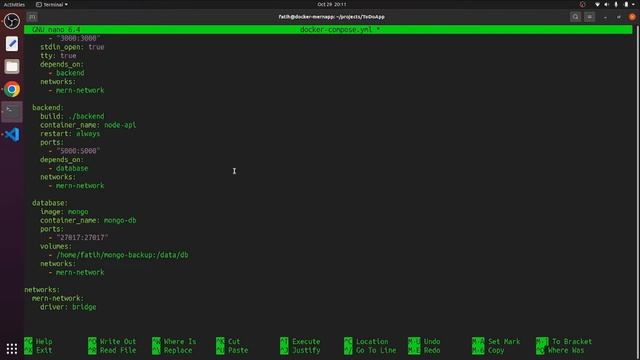Click the "tty: true" line
Image resolution: width=640 pixels, height=360 pixels.
(x=58, y=56)
